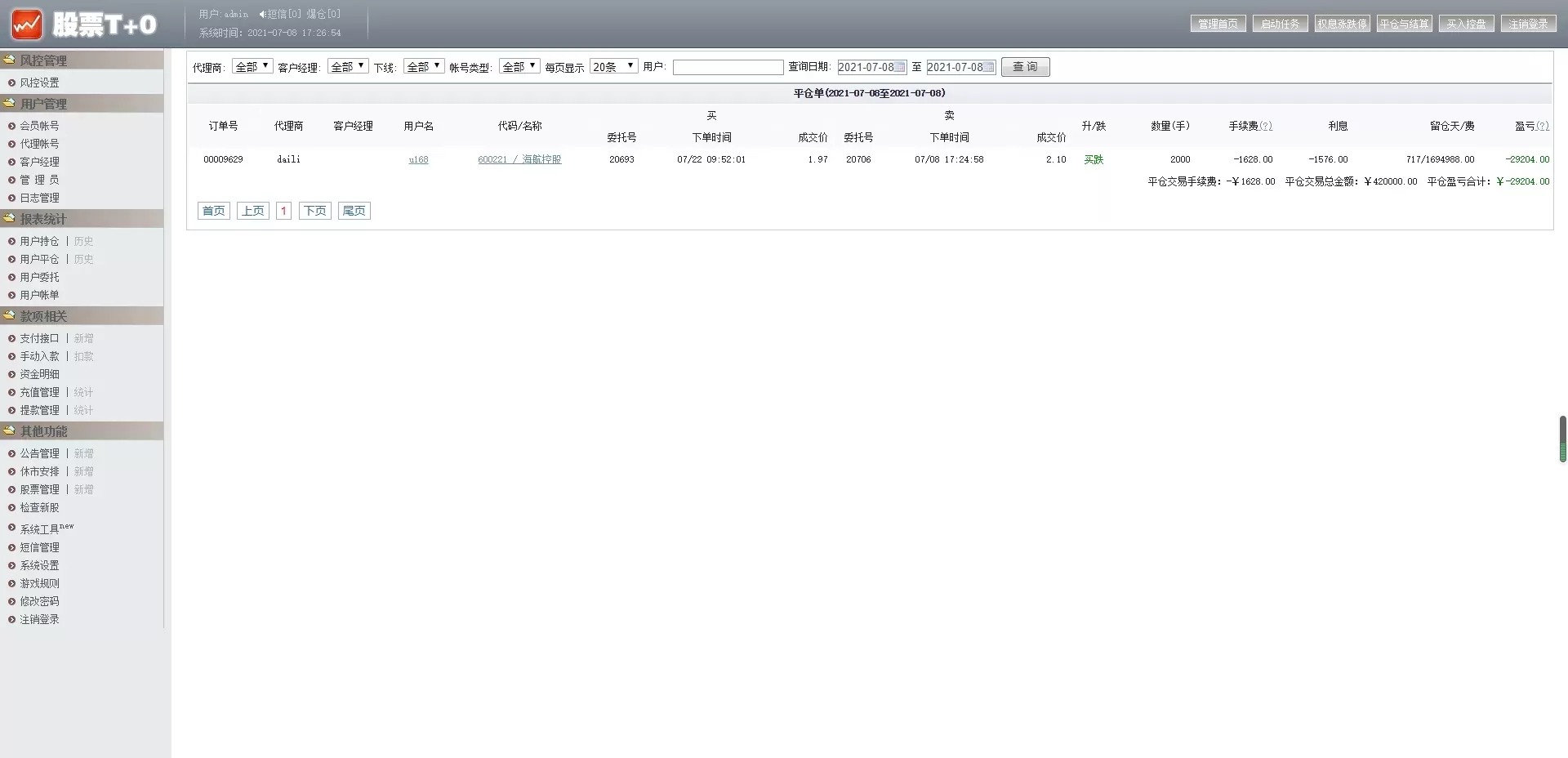This screenshot has height=758, width=1568.
Task: Open the 每页显示 20条 dropdown
Action: 614,66
